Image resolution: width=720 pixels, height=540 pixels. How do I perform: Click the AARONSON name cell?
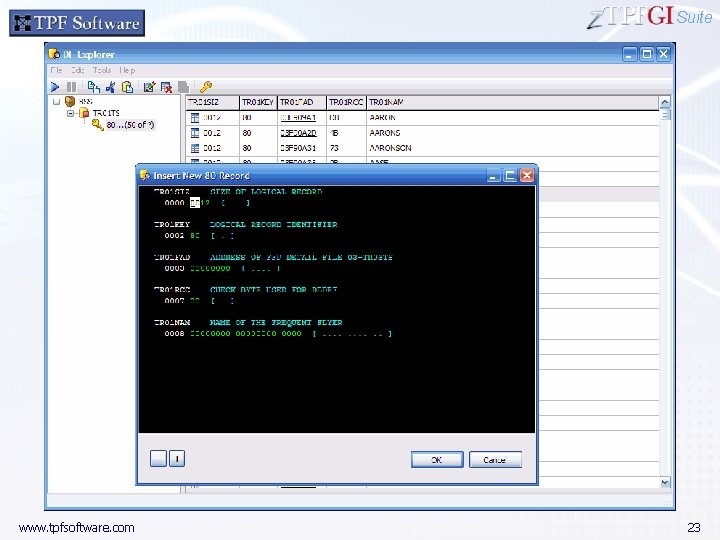tap(390, 148)
